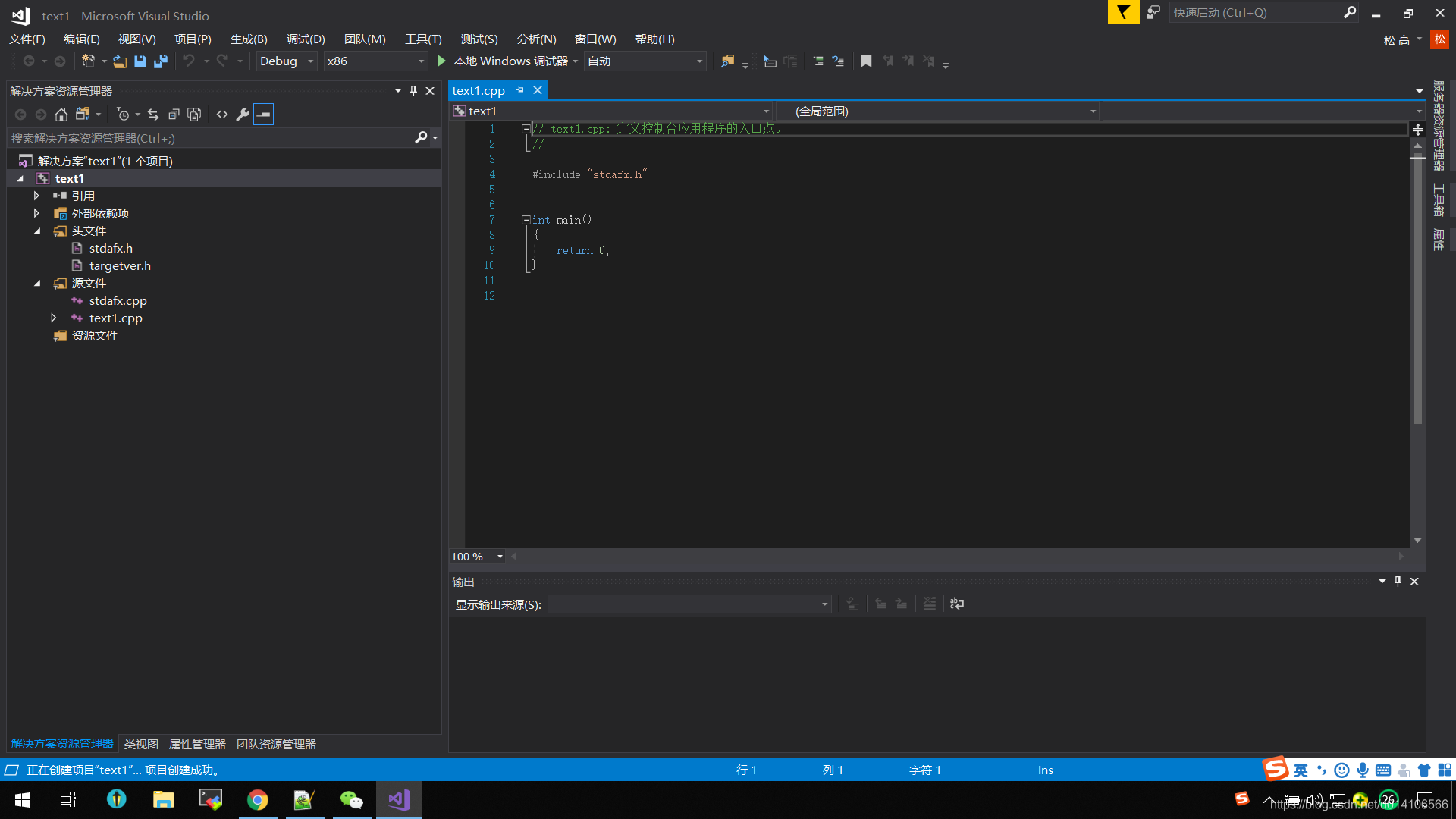1456x819 pixels.
Task: Open properties via the wrench icon
Action: (243, 115)
